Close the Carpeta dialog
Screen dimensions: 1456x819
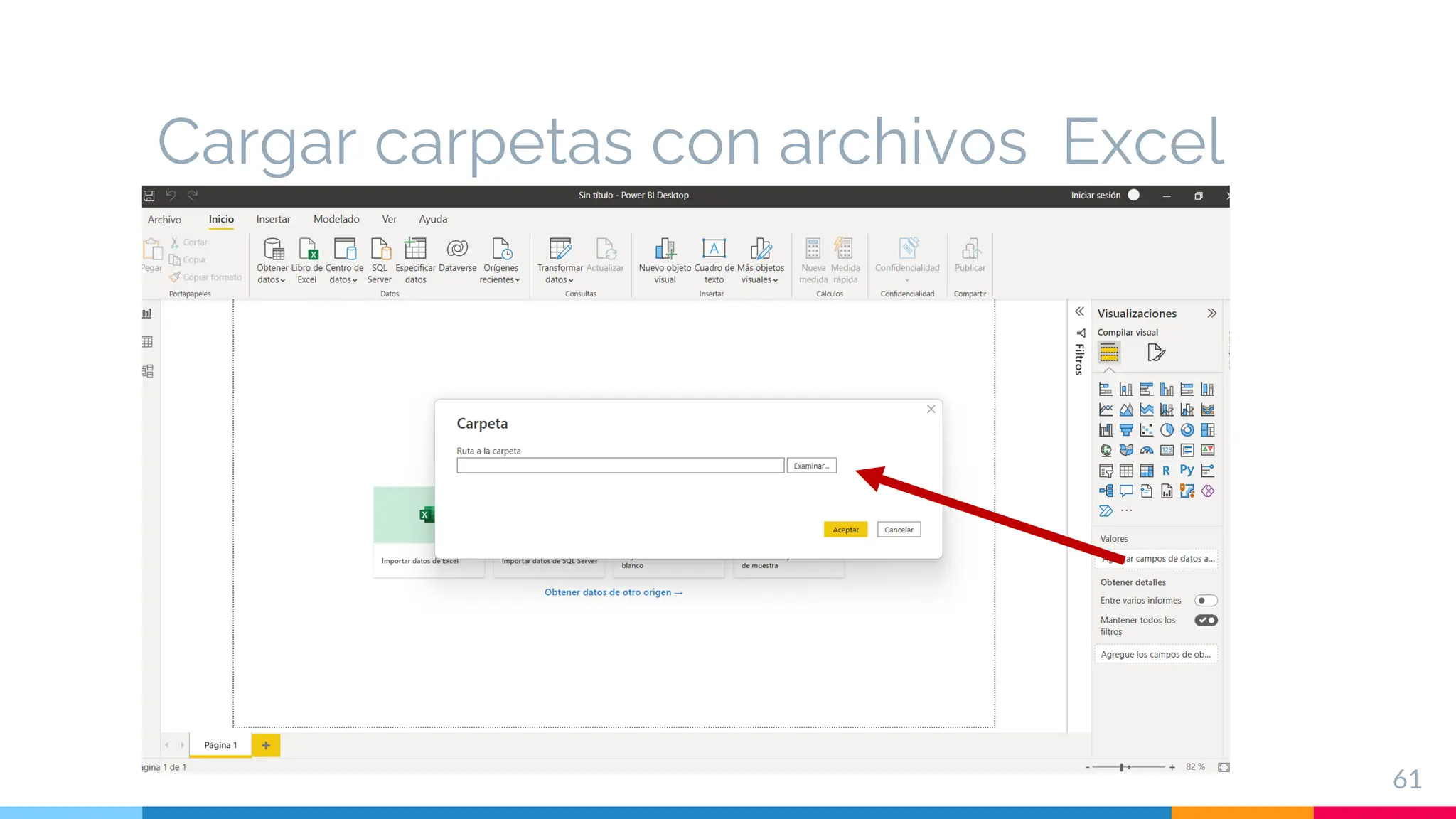pyautogui.click(x=931, y=409)
